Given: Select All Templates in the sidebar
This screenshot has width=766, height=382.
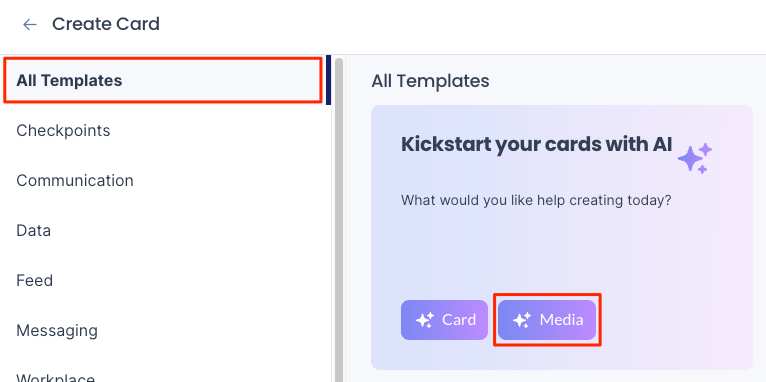Looking at the screenshot, I should pos(164,80).
